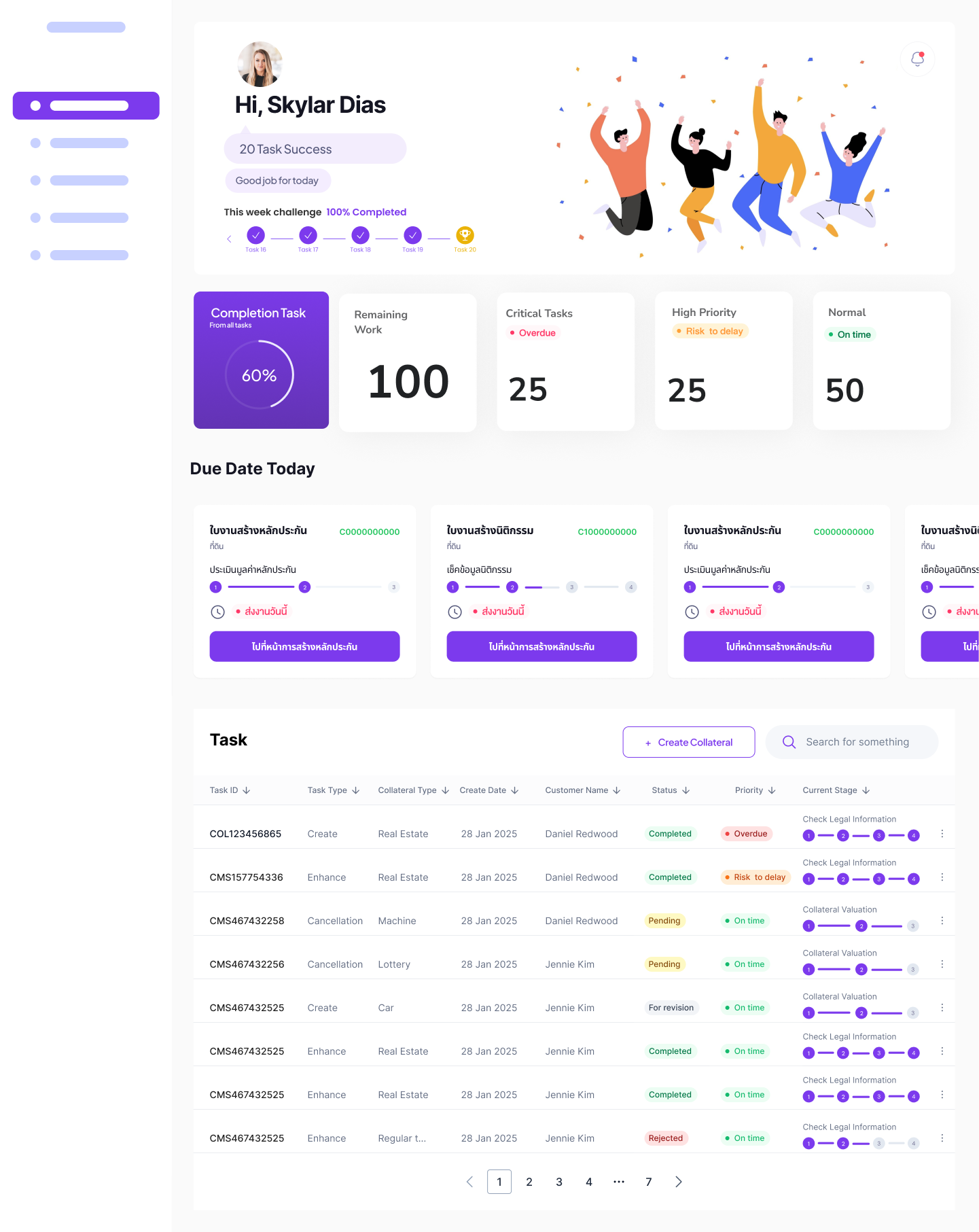Go to page 4
The image size is (979, 1232).
point(589,1182)
